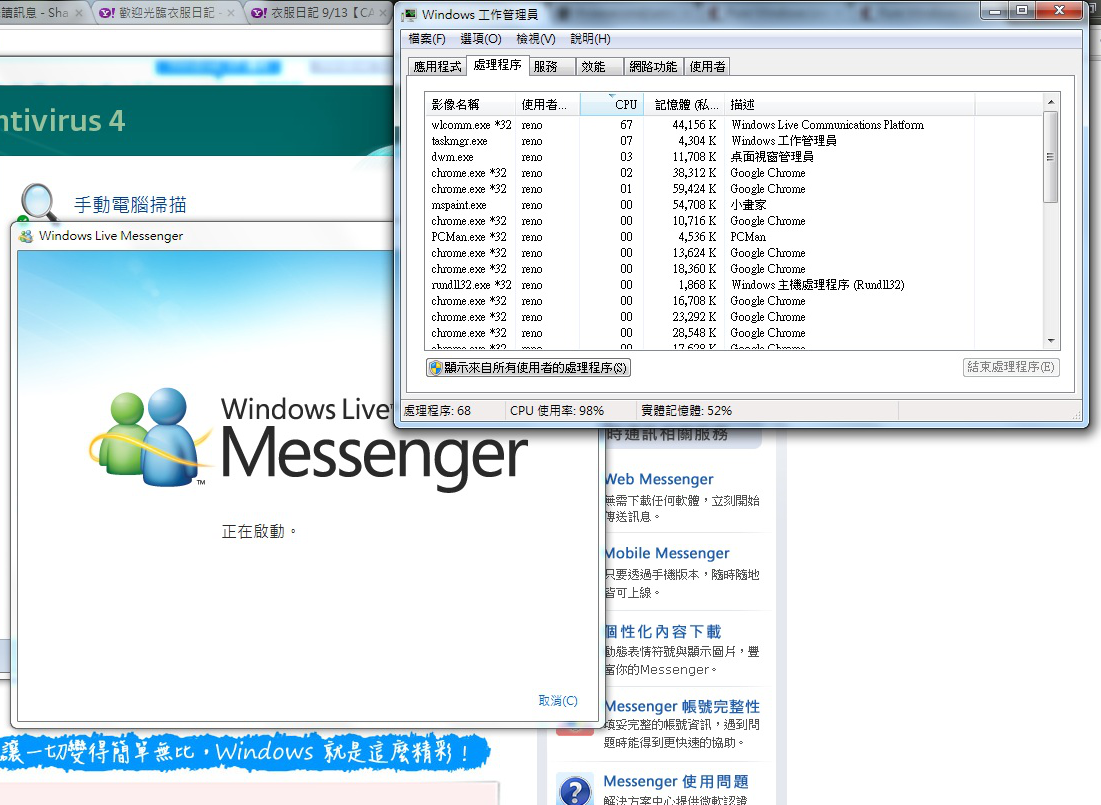Click the process list scroll-up arrow

point(1050,102)
